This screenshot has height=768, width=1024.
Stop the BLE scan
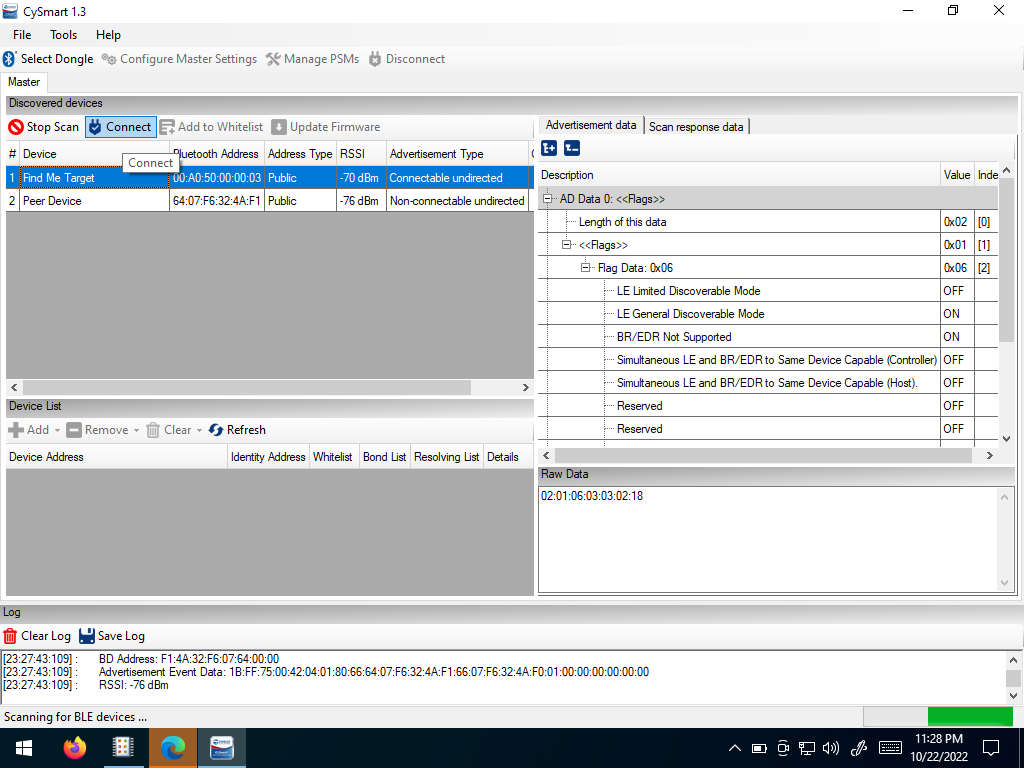[44, 127]
